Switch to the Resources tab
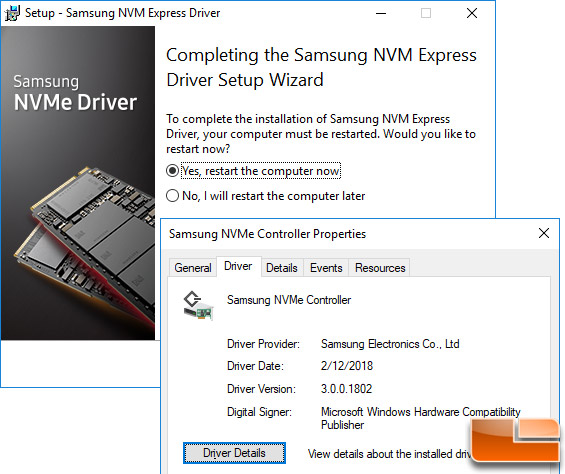Viewport: 565px width, 474px height. pyautogui.click(x=380, y=268)
